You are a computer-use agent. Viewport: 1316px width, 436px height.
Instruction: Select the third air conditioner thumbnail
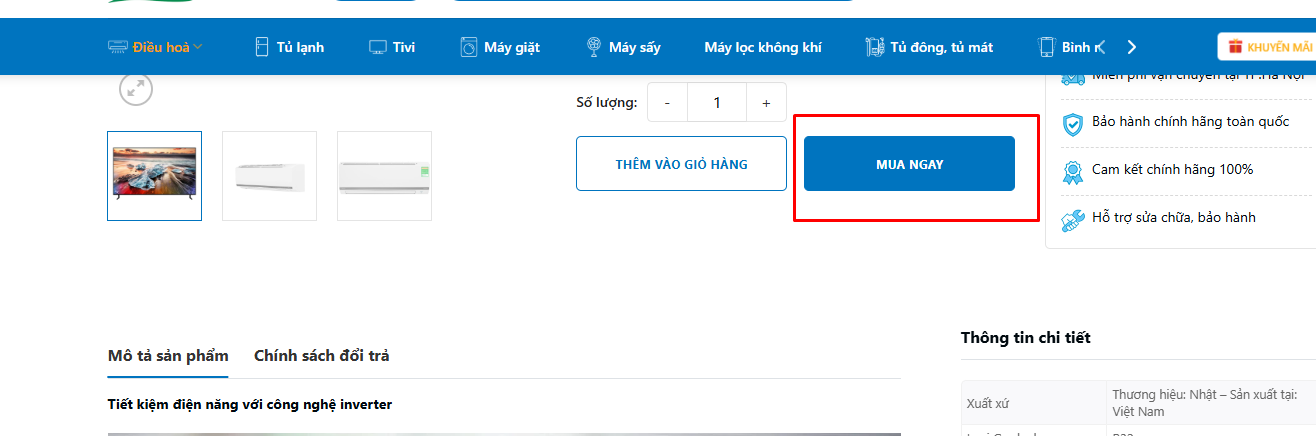tap(384, 176)
